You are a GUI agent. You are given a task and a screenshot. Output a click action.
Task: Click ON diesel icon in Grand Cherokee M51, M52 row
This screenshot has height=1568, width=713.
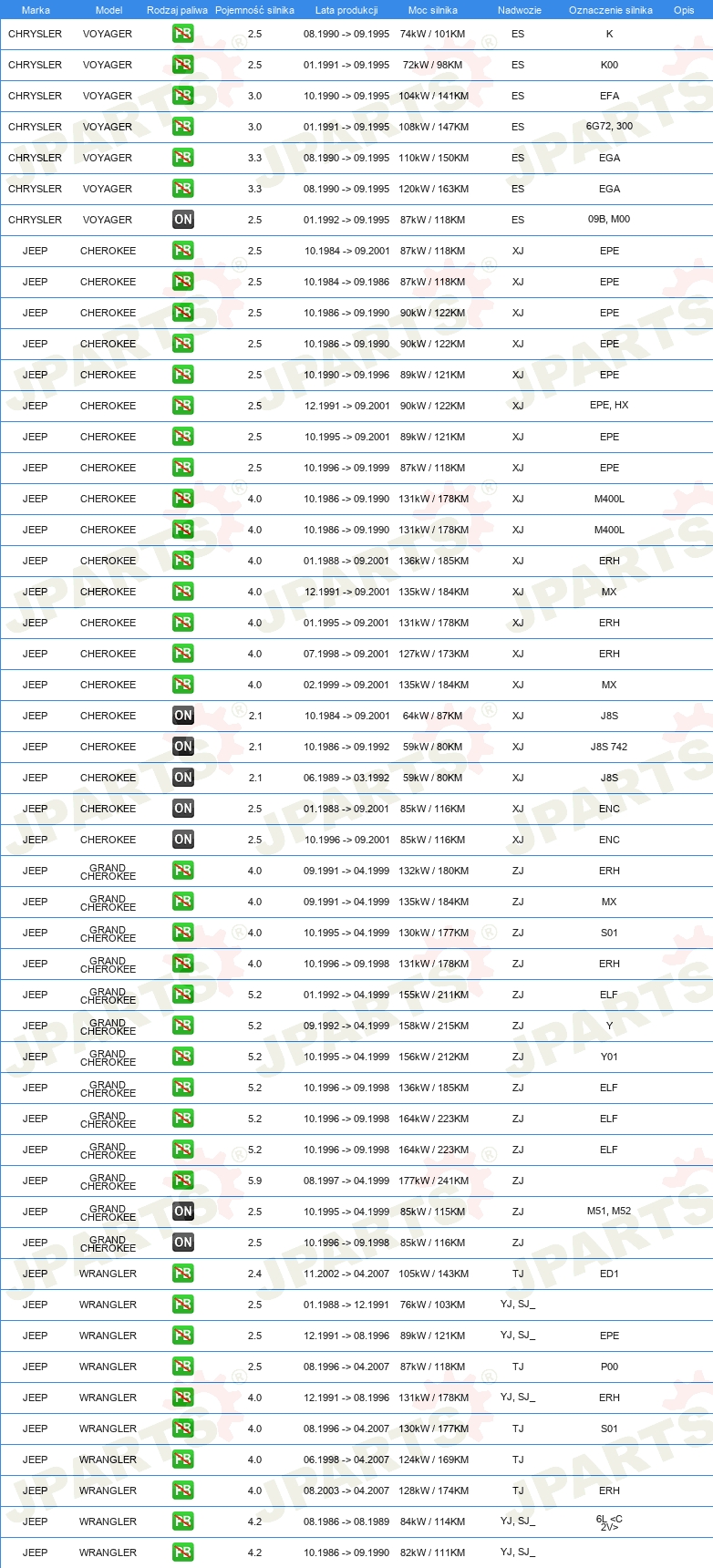pos(183,1212)
